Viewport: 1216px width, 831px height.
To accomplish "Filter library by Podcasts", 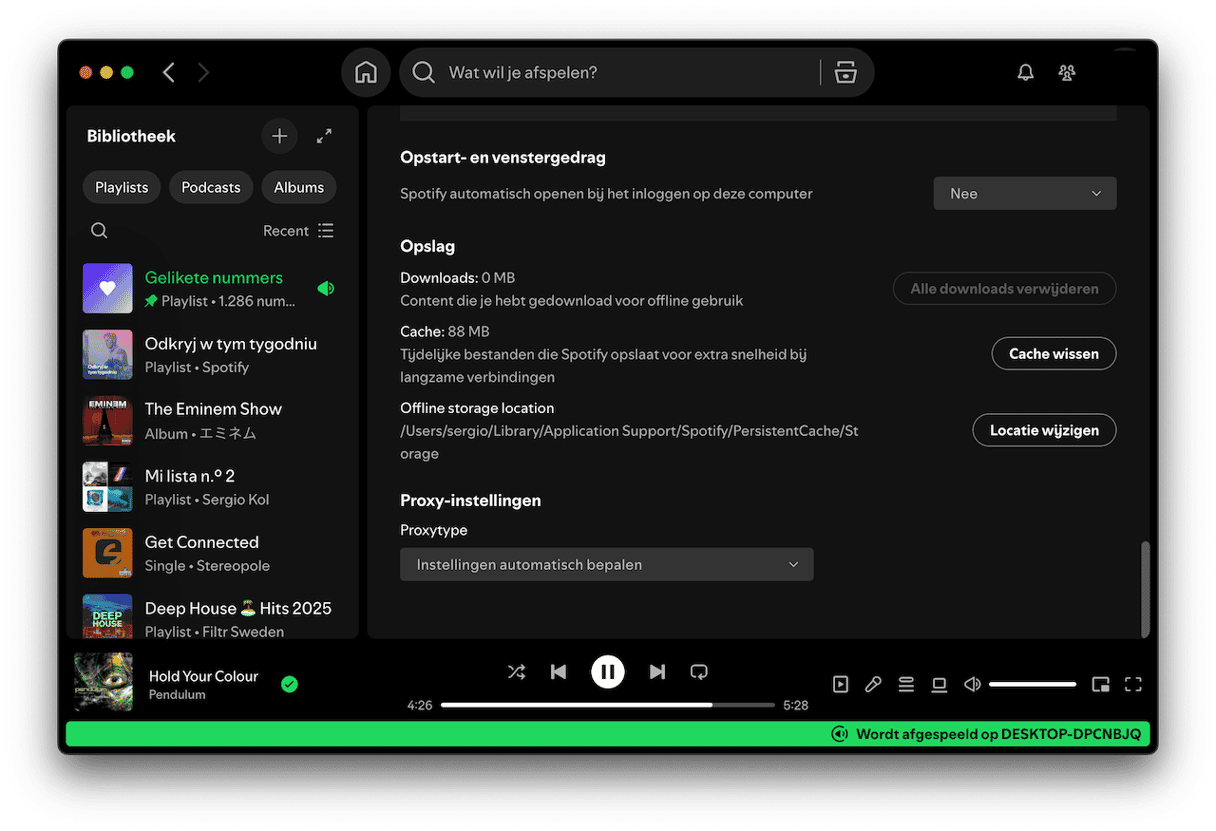I will [211, 187].
